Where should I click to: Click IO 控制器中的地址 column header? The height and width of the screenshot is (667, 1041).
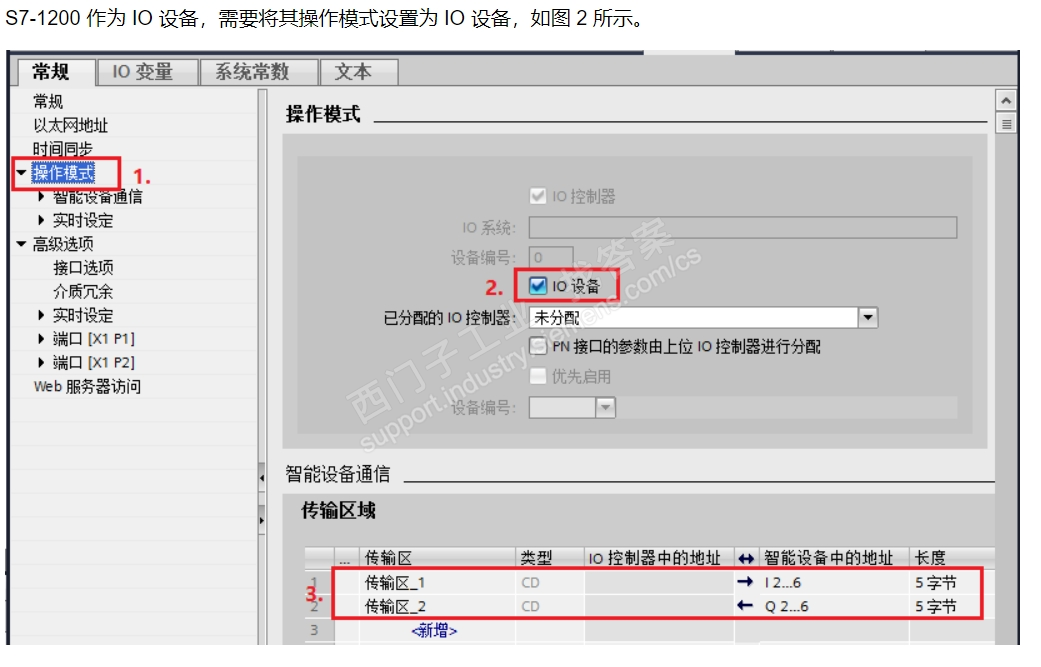pyautogui.click(x=659, y=558)
